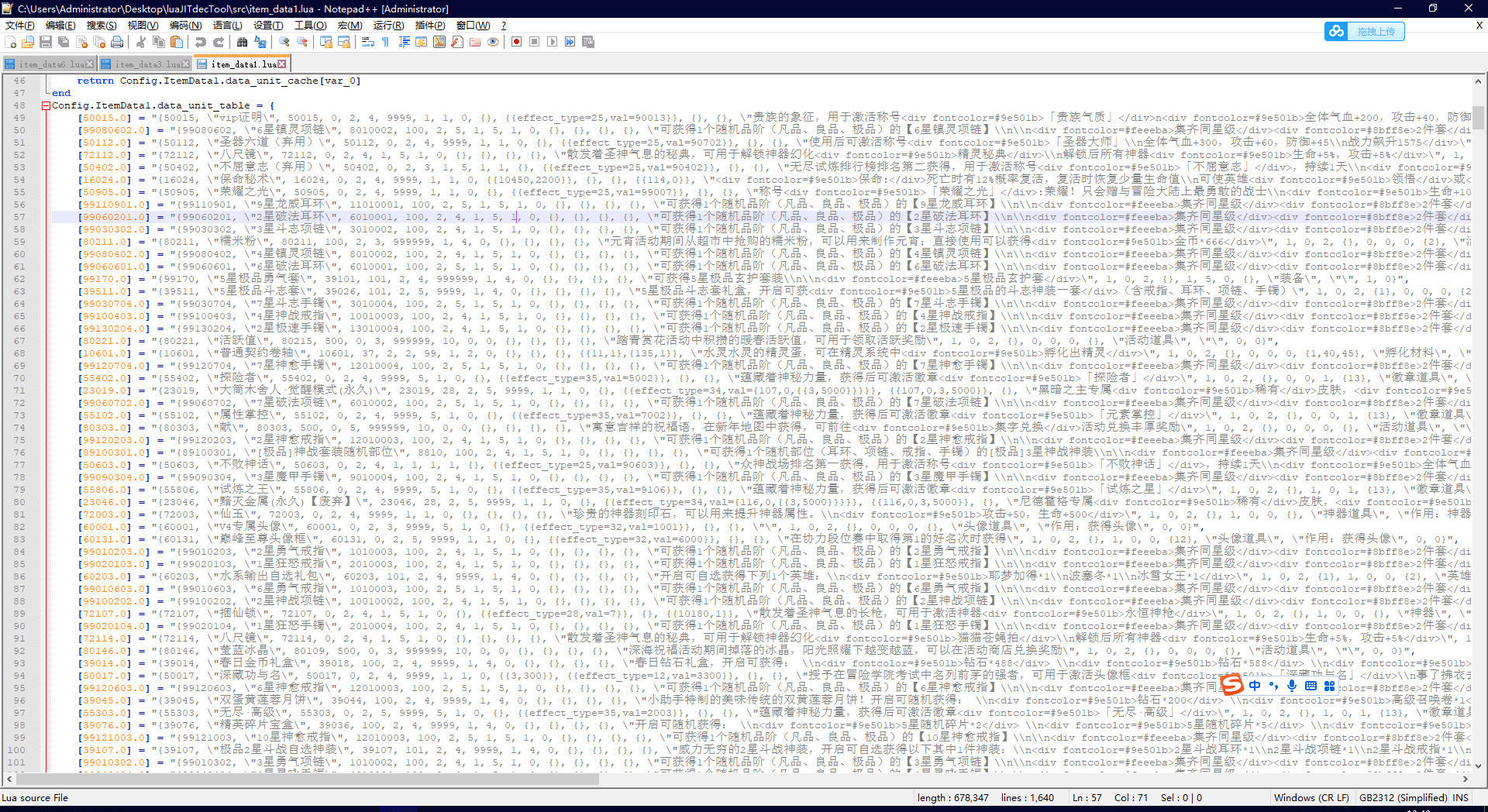Undo the last edit via toolbar

[x=201, y=42]
